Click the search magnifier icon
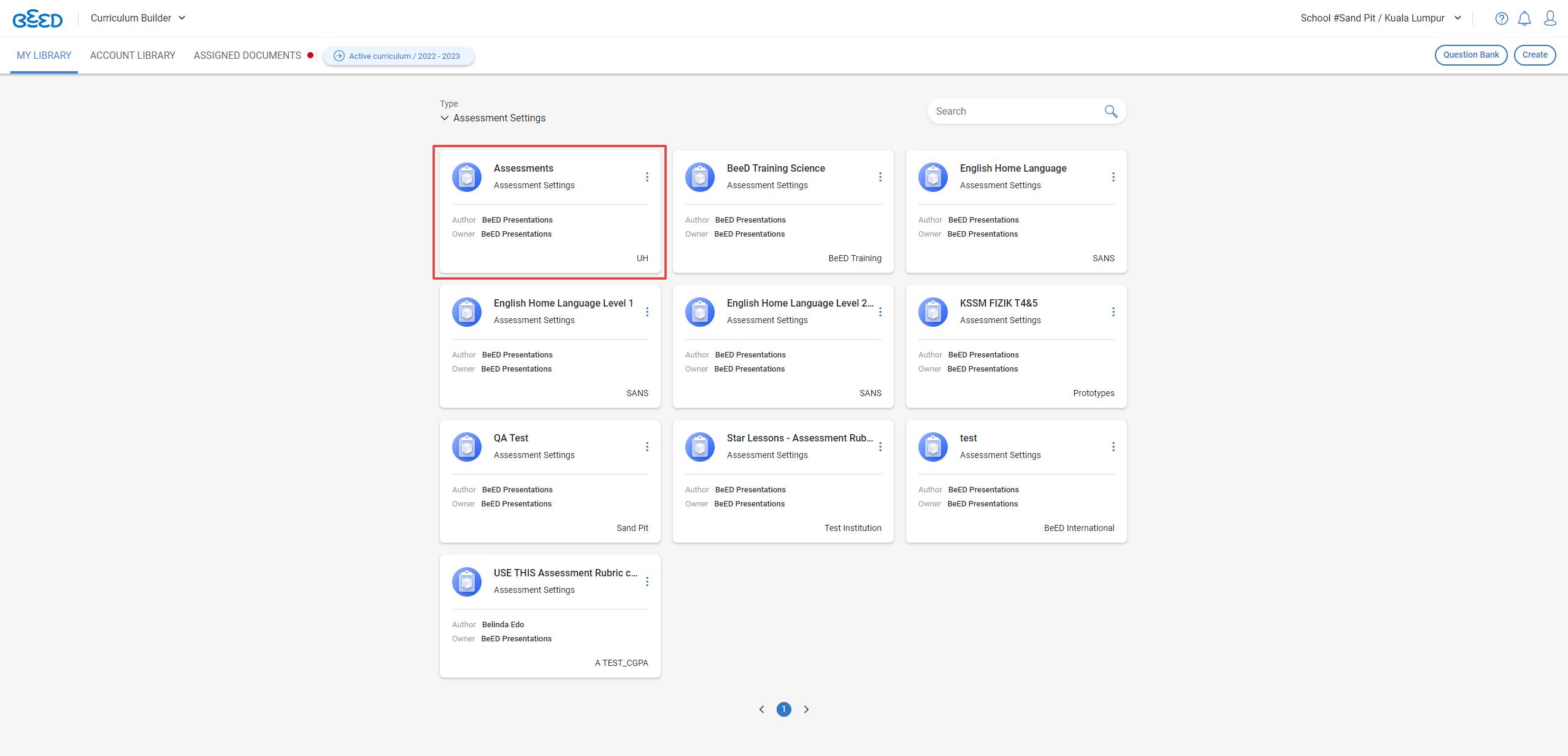This screenshot has width=1568, height=756. click(x=1110, y=111)
